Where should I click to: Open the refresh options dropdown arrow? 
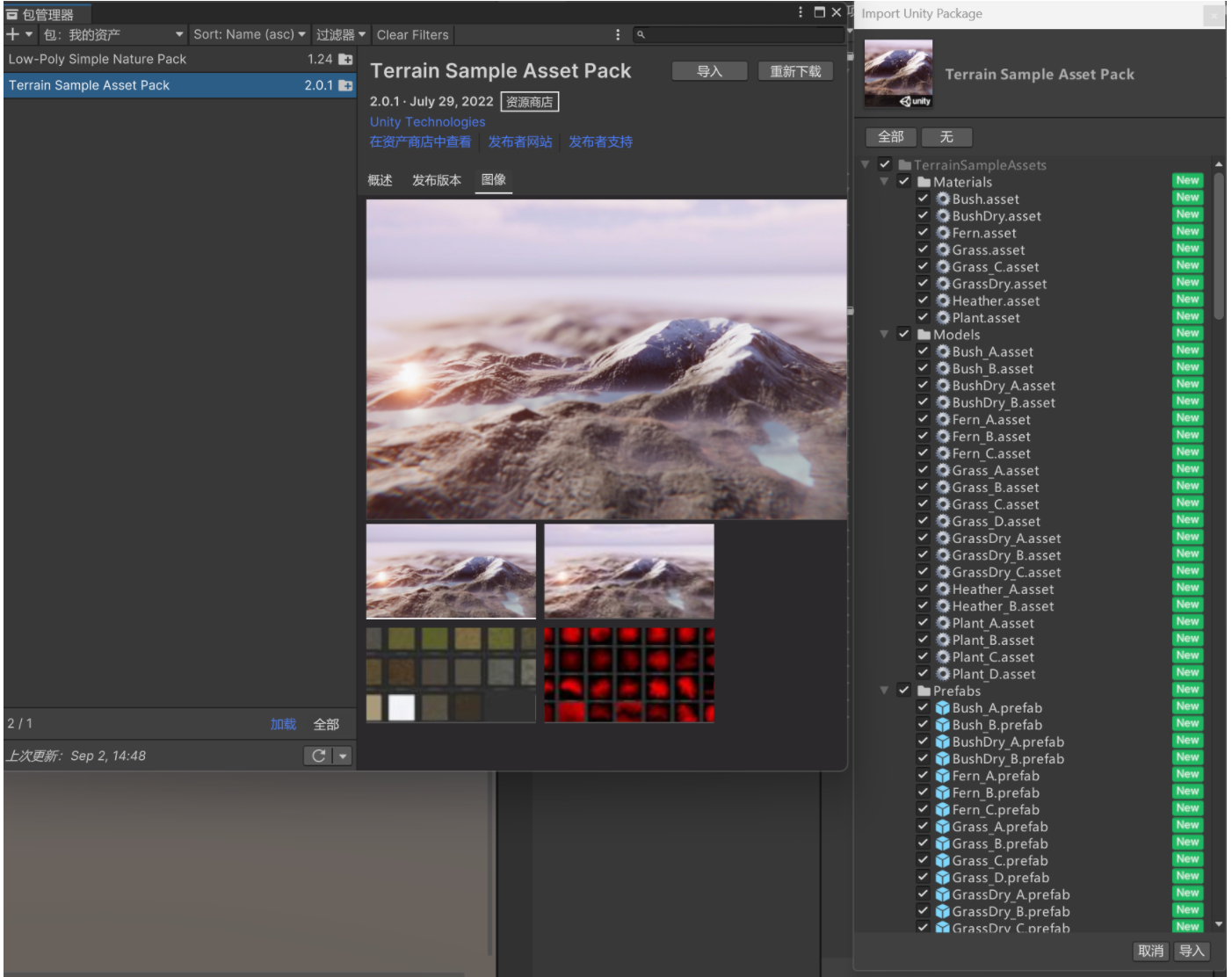343,756
